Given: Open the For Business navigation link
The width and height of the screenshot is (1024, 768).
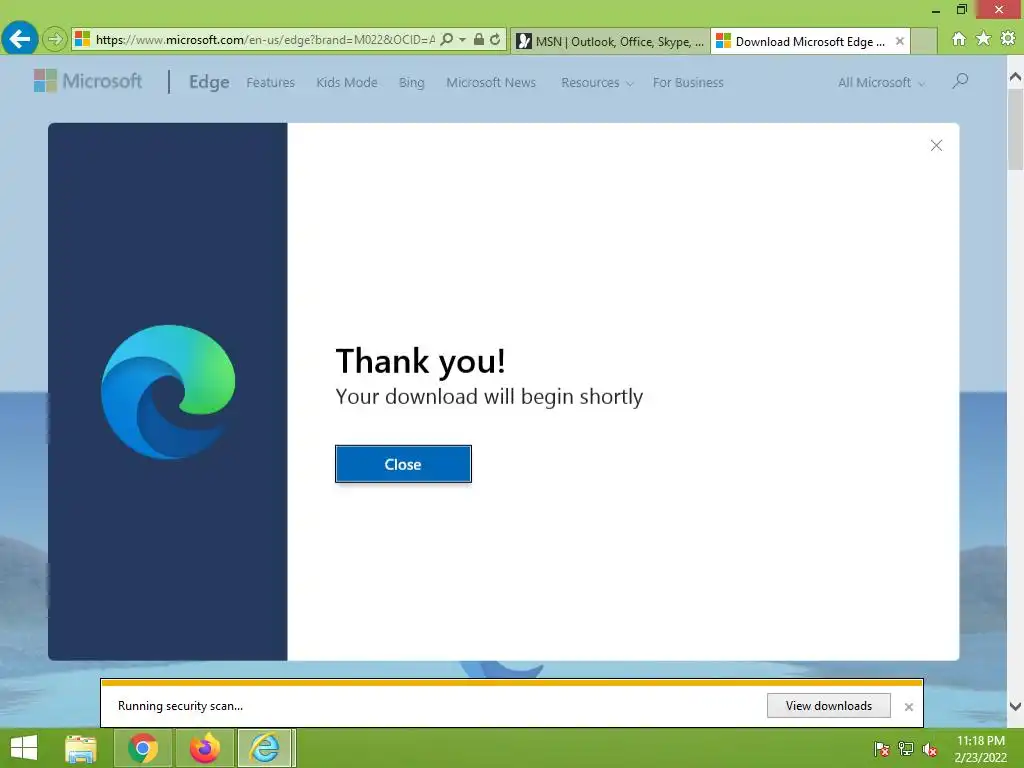Looking at the screenshot, I should [x=688, y=82].
